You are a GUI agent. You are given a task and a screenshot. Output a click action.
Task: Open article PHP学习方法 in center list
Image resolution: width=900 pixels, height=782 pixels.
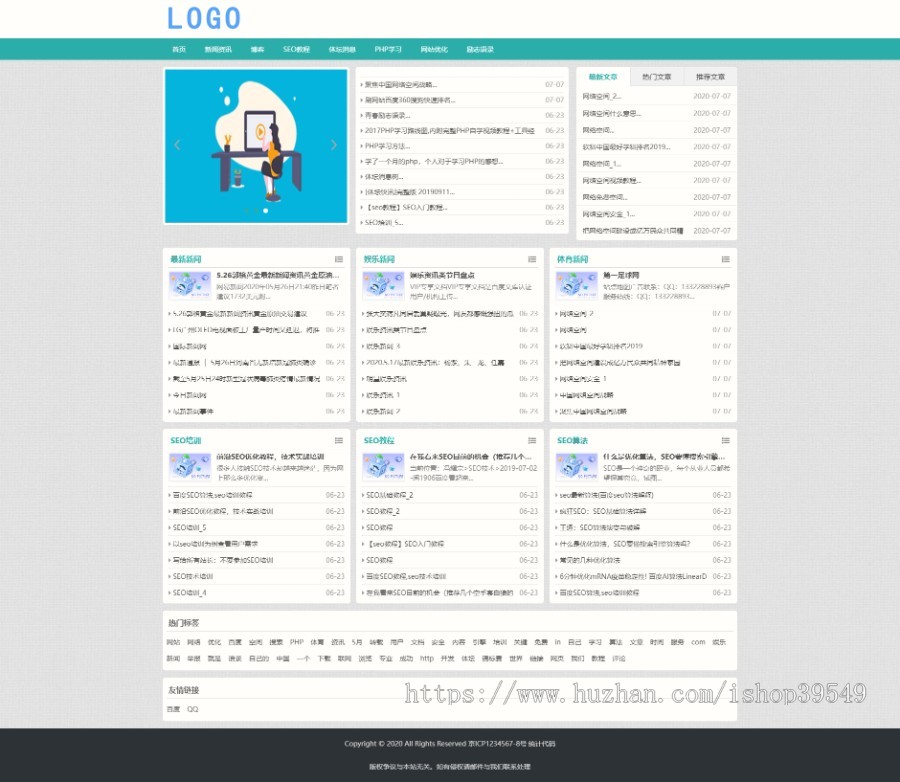coord(387,146)
